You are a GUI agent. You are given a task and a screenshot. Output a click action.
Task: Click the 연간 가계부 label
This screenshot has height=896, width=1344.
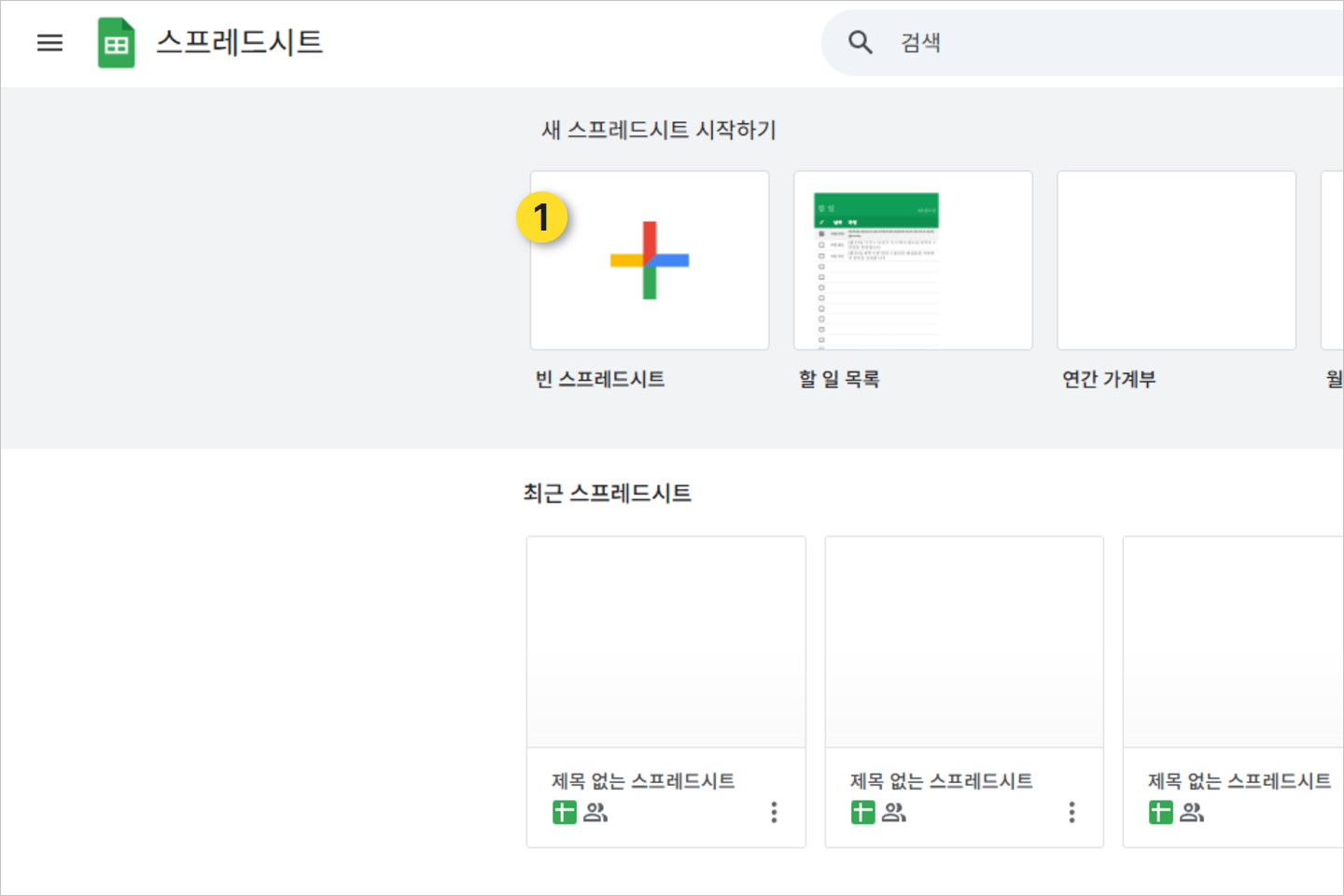tap(1109, 379)
